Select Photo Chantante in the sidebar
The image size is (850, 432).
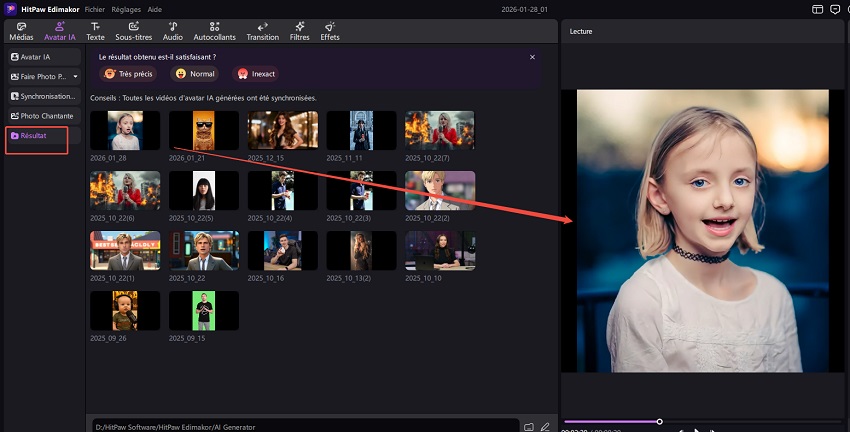tap(42, 115)
